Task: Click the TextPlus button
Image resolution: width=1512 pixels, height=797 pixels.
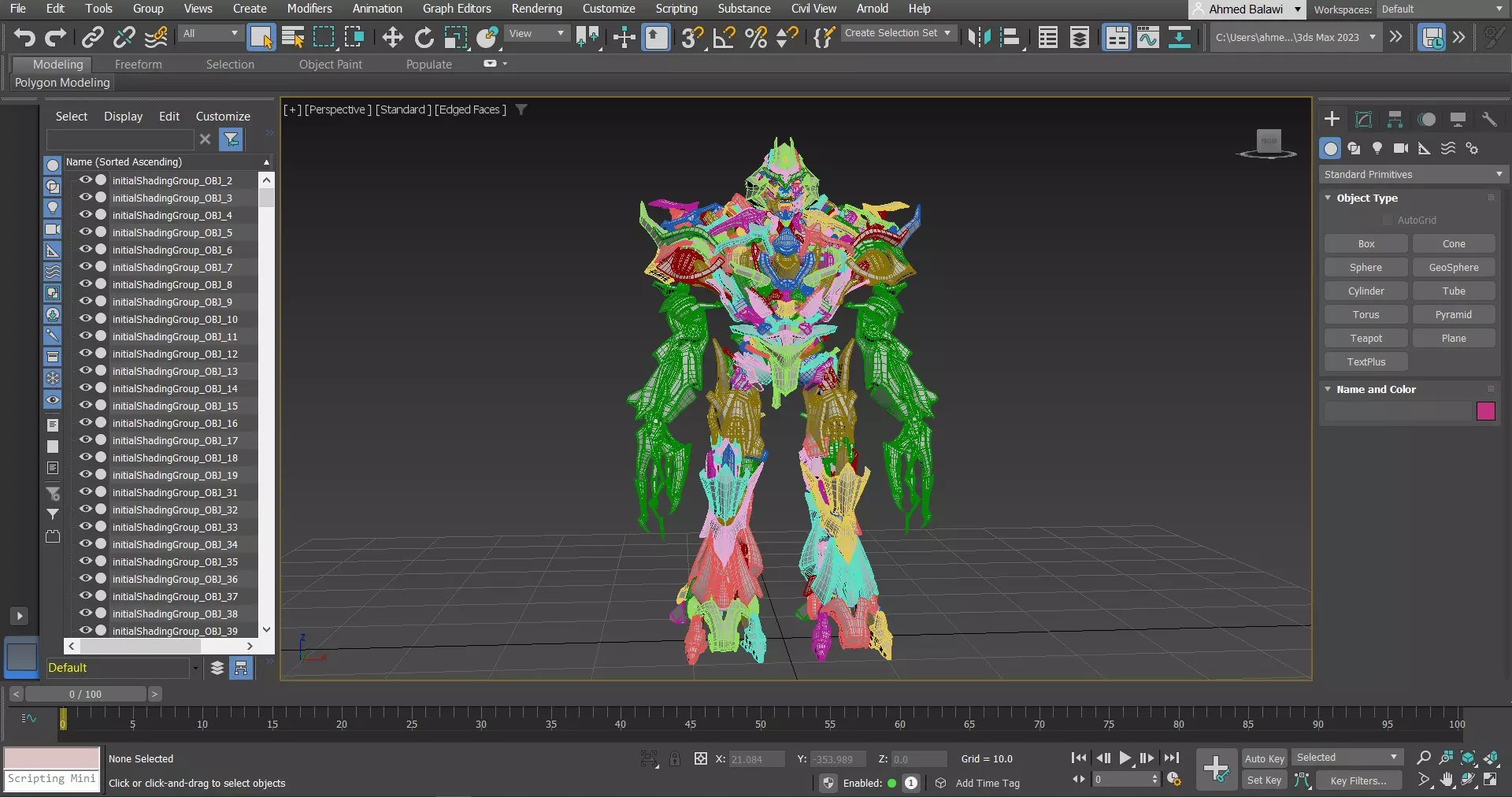Action: coord(1366,361)
